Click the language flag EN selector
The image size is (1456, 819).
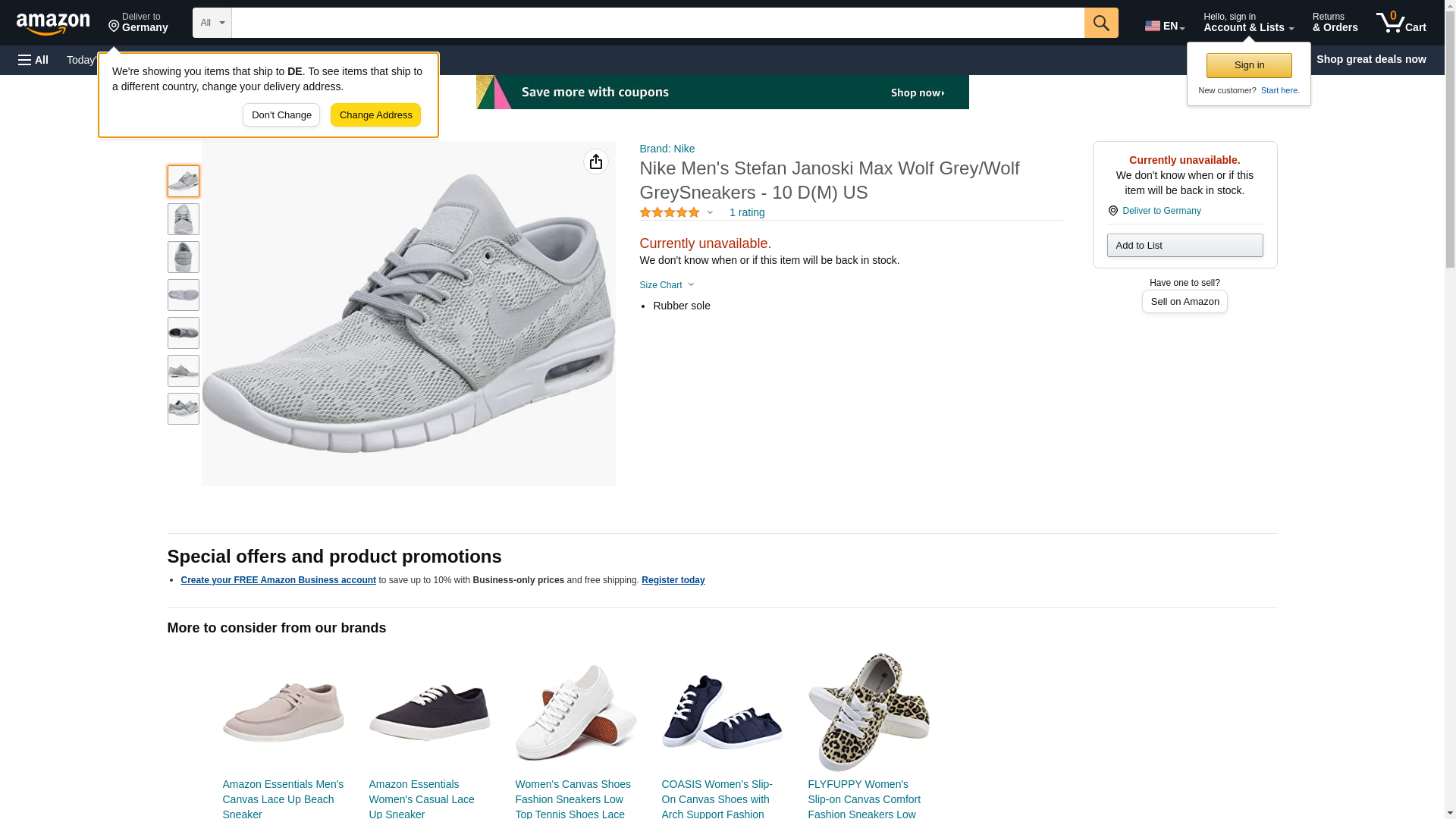pos(1164,25)
